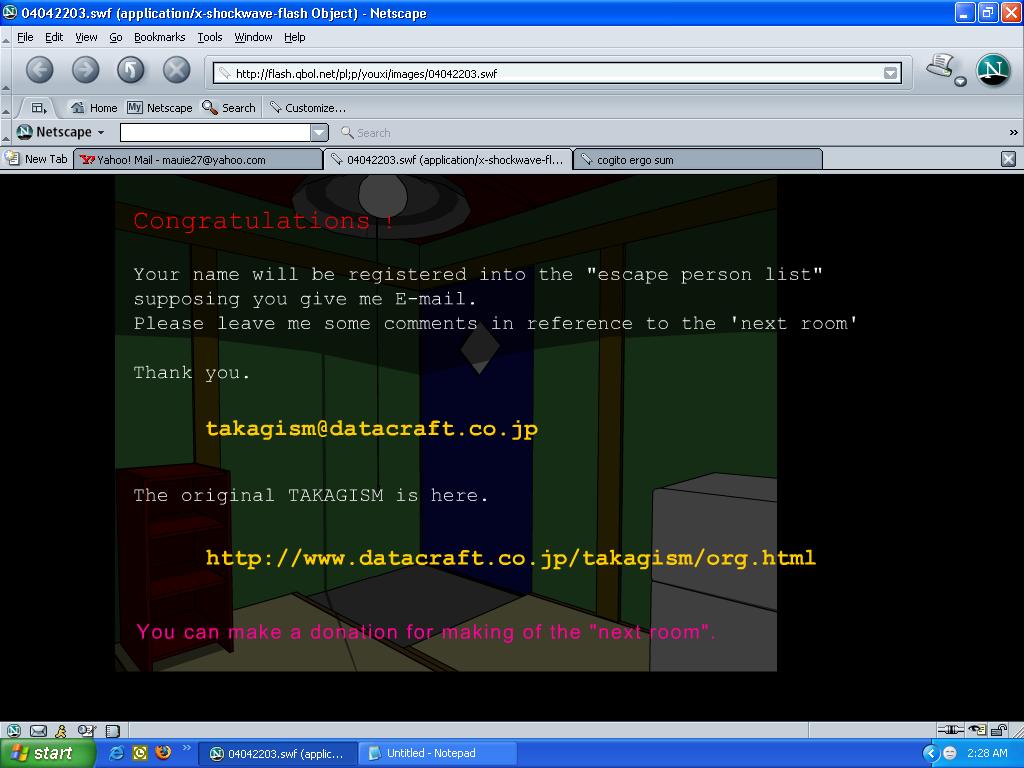
Task: Click the Home button in the personal toolbar
Action: point(94,108)
